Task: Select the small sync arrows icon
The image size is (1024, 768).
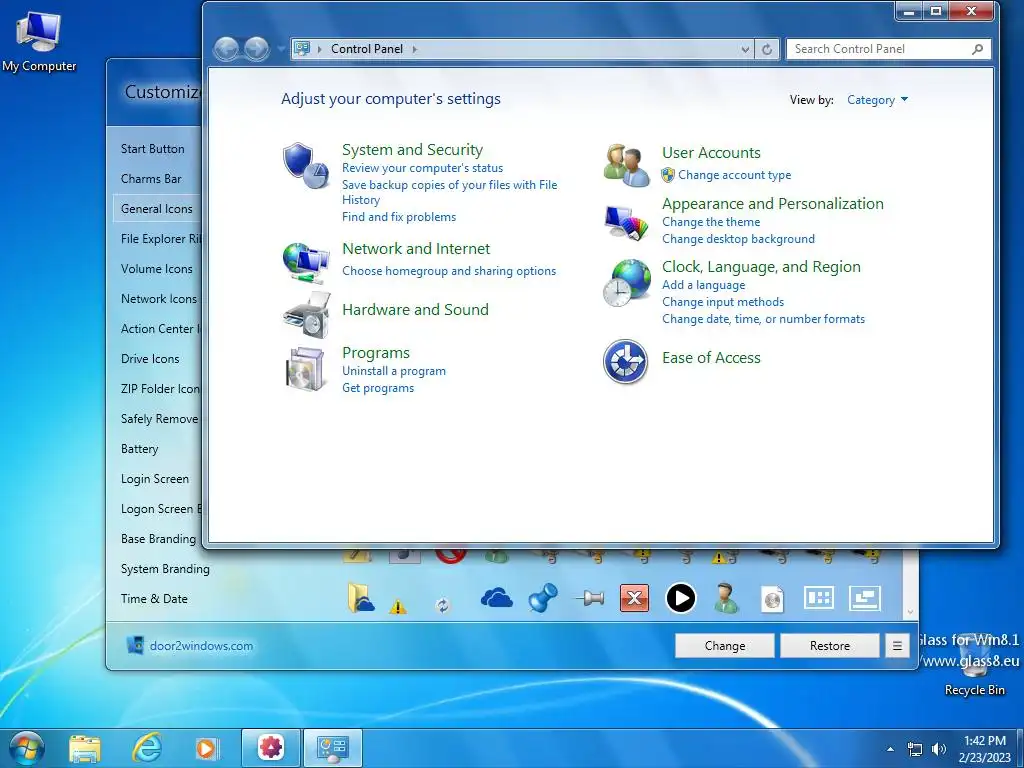Action: pos(443,605)
